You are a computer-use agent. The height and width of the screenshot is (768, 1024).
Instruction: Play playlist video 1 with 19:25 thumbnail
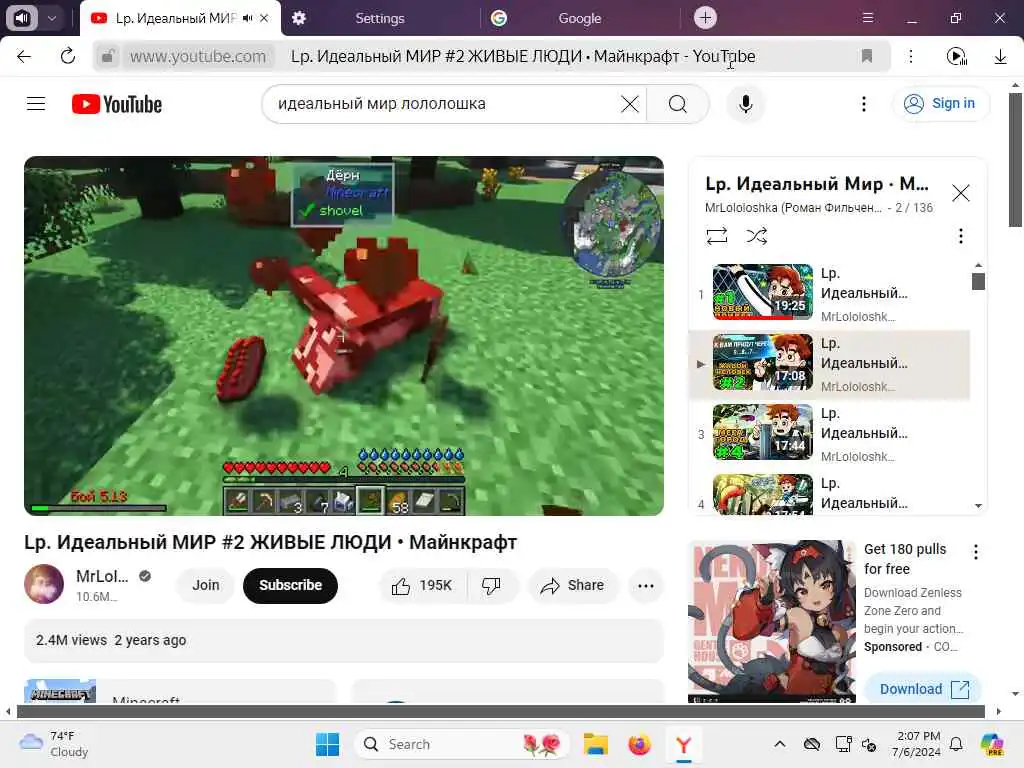click(x=762, y=292)
